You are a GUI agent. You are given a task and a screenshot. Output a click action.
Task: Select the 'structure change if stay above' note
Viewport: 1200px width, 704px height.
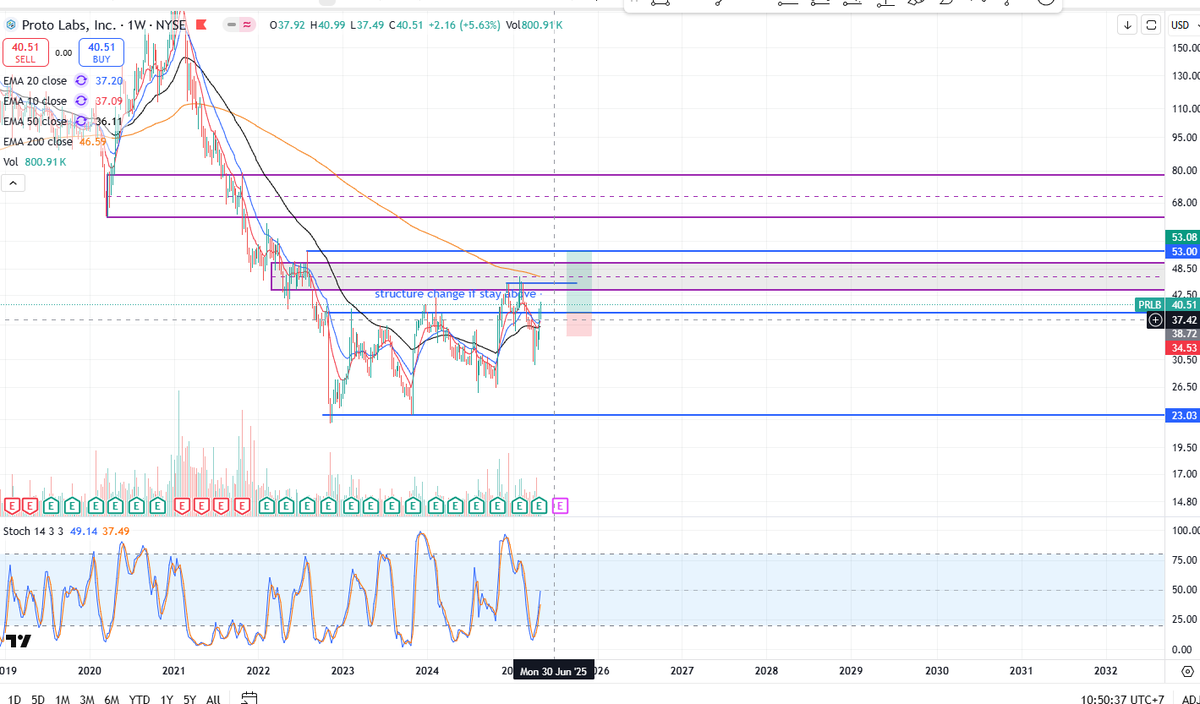[455, 294]
